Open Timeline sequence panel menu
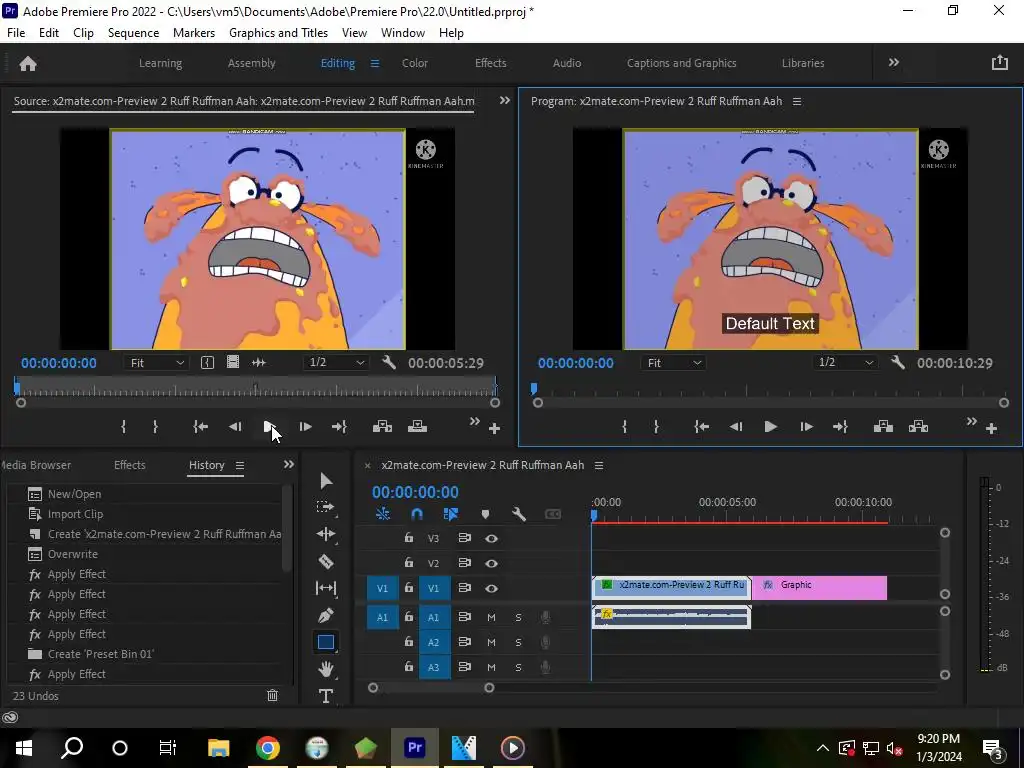This screenshot has width=1024, height=768. [x=599, y=465]
